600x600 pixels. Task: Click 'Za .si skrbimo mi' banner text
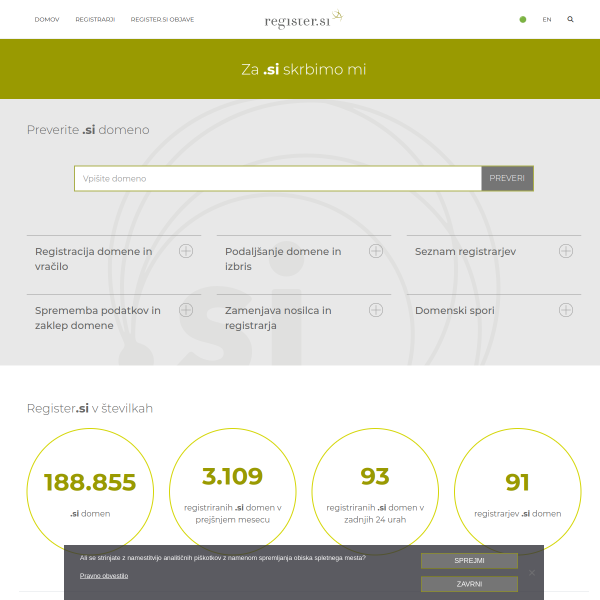(303, 69)
